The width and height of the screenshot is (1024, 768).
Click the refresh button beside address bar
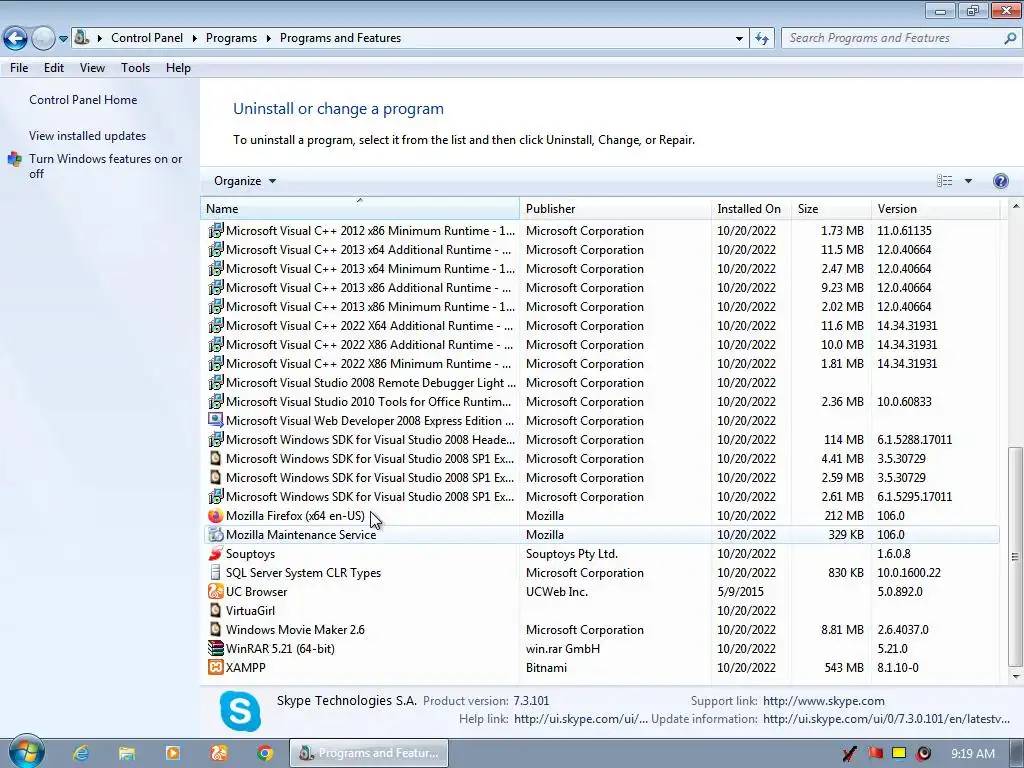coord(761,38)
